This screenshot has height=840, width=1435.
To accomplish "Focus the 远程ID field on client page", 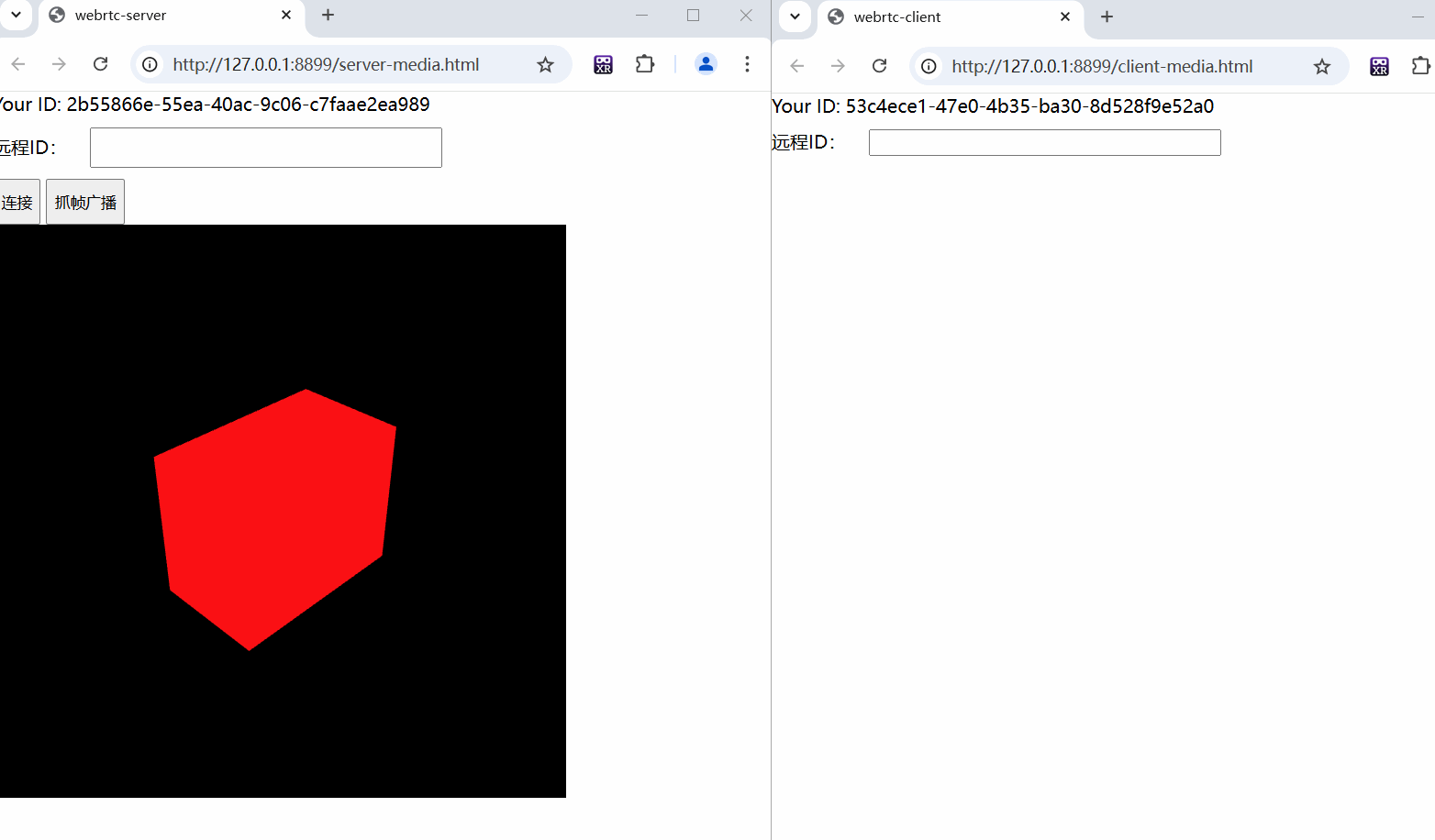I will tap(1045, 142).
